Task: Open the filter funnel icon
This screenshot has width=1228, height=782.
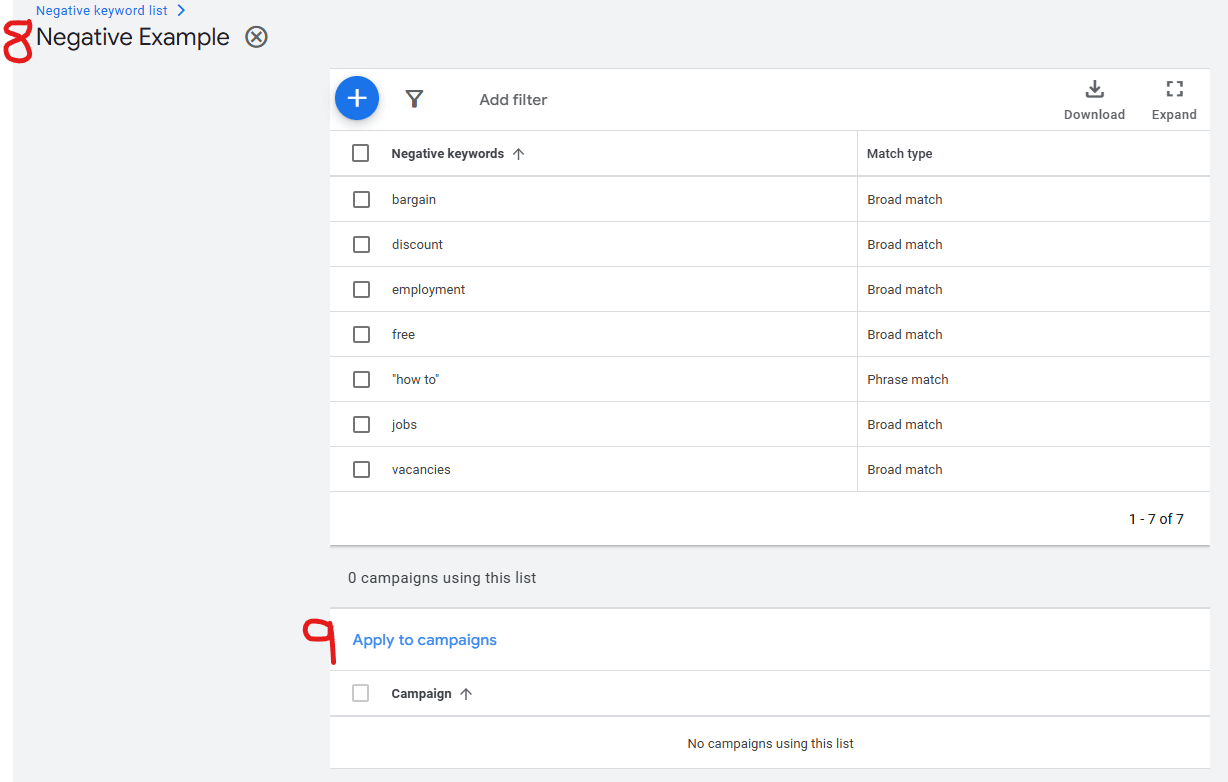Action: point(414,99)
